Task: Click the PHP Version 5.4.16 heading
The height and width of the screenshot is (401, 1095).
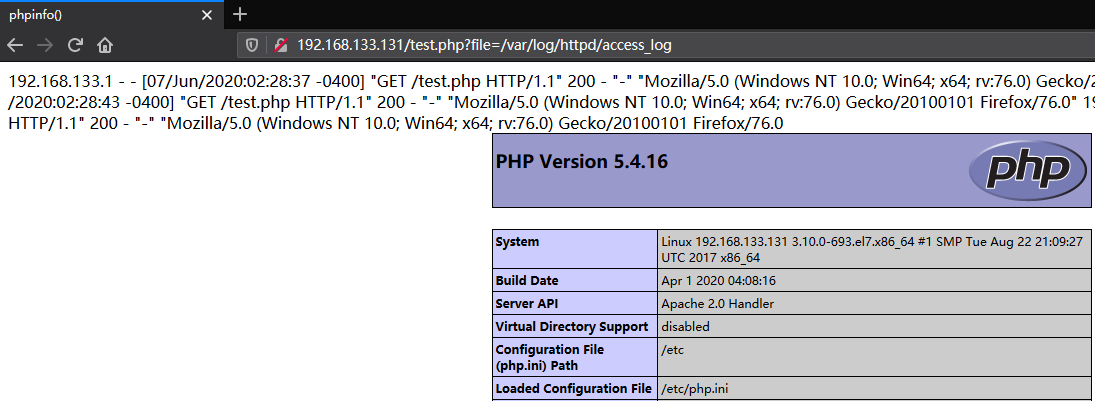Action: click(x=582, y=162)
